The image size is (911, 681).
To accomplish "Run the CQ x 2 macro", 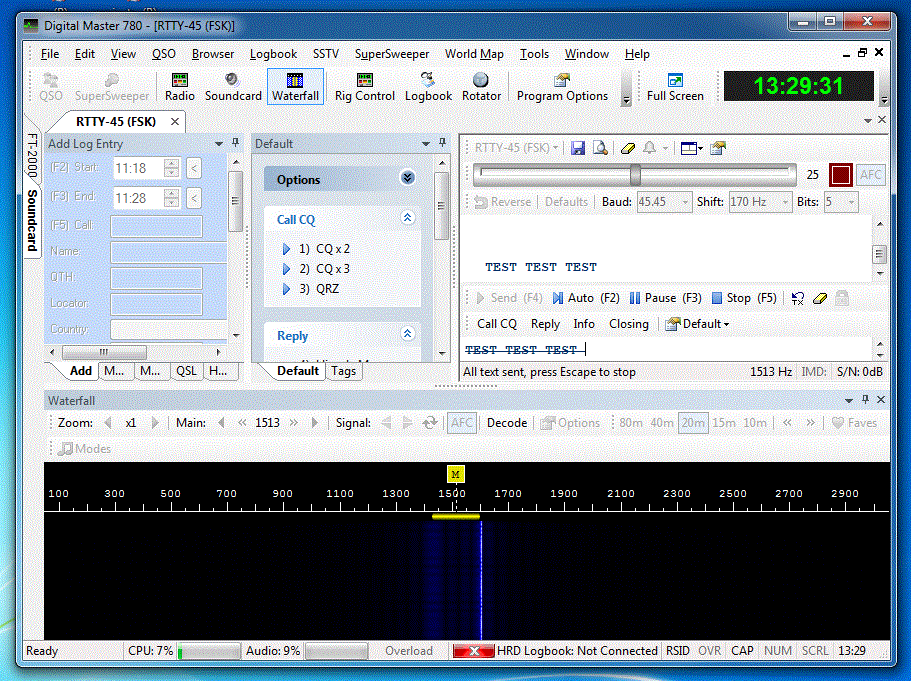I will 324,249.
